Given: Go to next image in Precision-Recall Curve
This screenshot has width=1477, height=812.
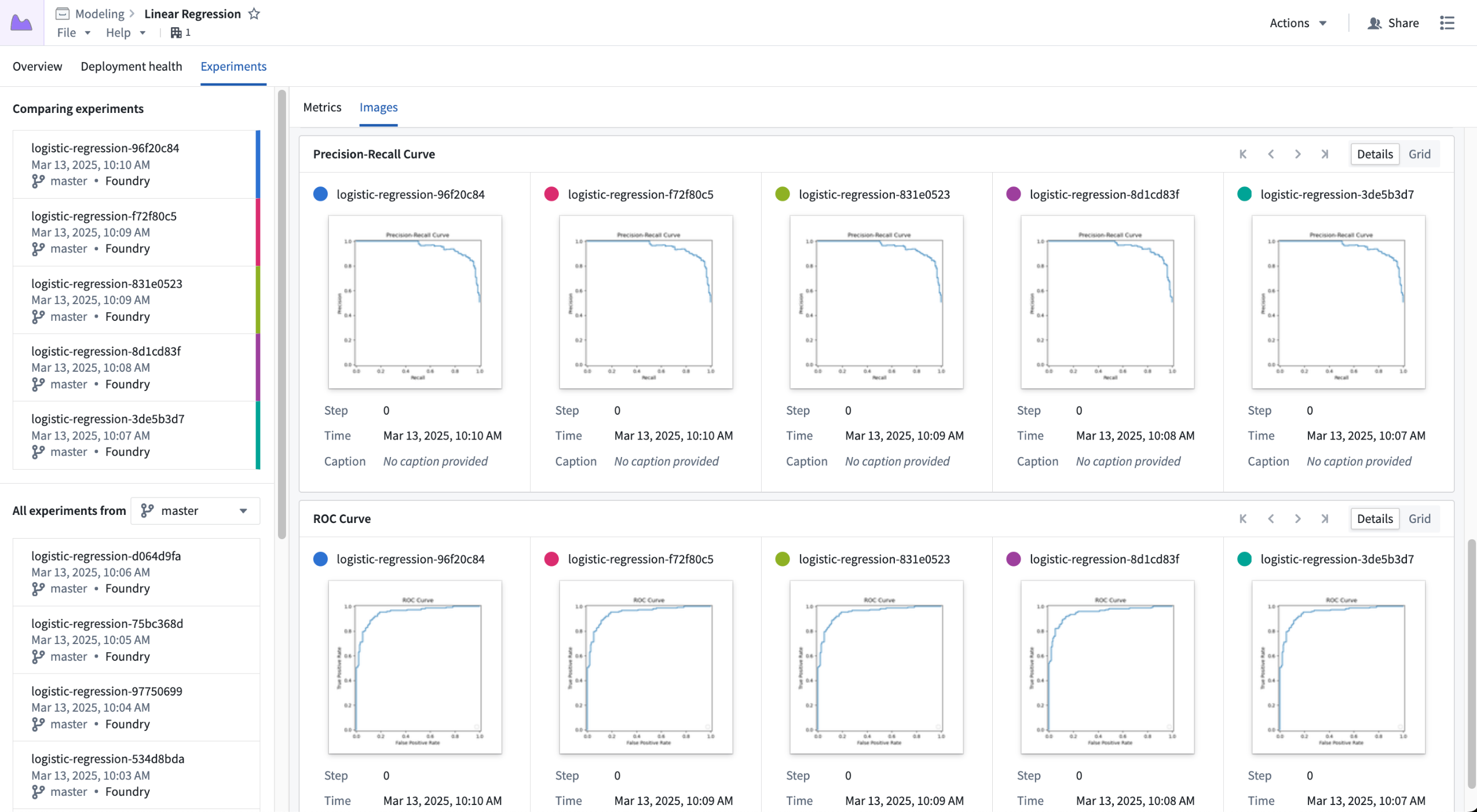Looking at the screenshot, I should (x=1297, y=154).
